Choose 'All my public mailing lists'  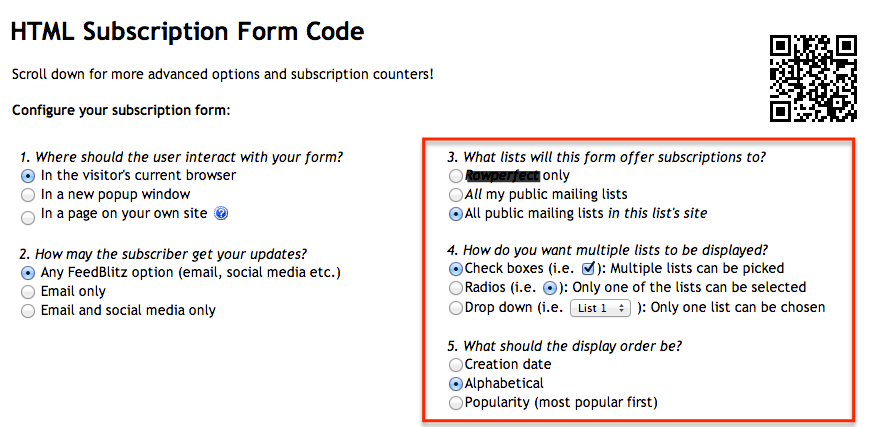click(x=456, y=194)
